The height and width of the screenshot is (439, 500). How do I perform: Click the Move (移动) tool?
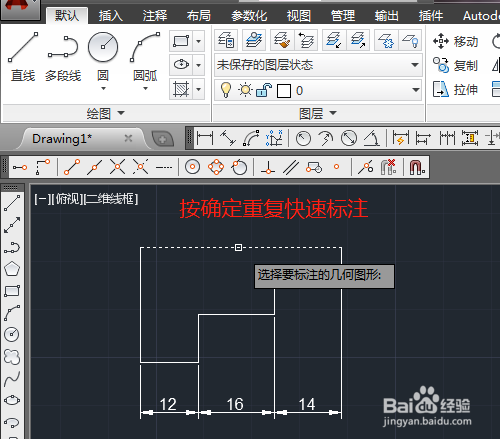[x=455, y=41]
